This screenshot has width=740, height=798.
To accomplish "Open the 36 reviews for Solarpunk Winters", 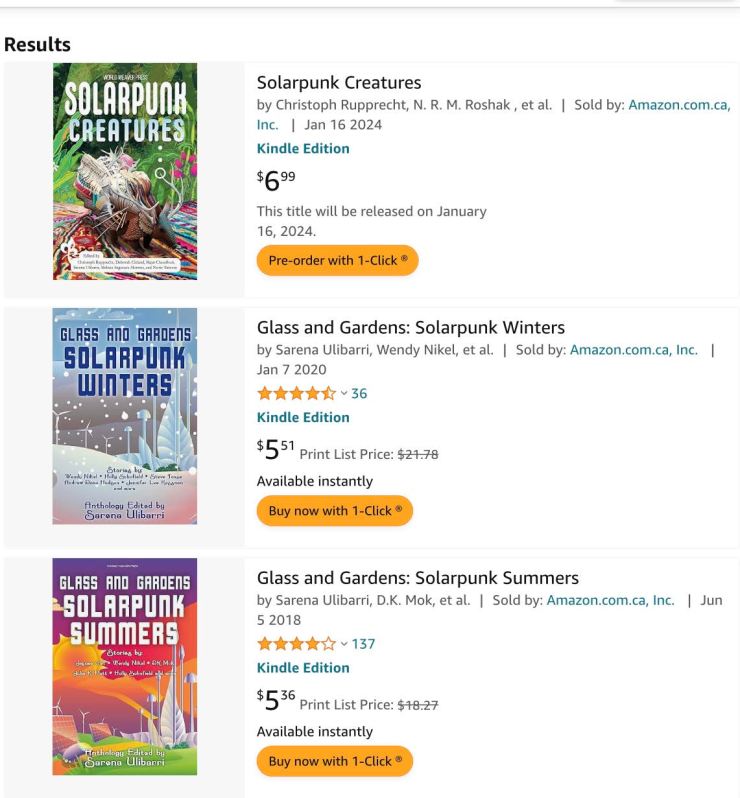I will (359, 394).
